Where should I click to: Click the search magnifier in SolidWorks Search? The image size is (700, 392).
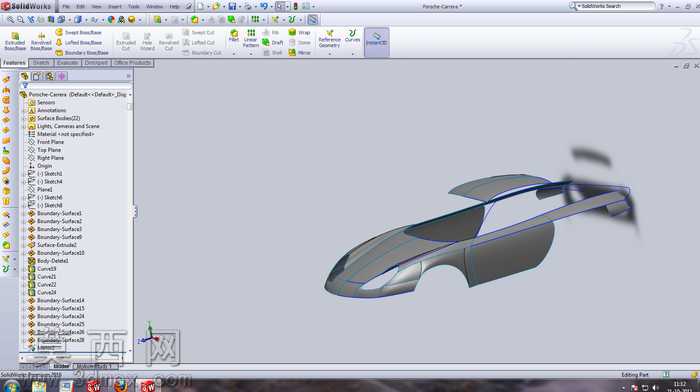572,6
